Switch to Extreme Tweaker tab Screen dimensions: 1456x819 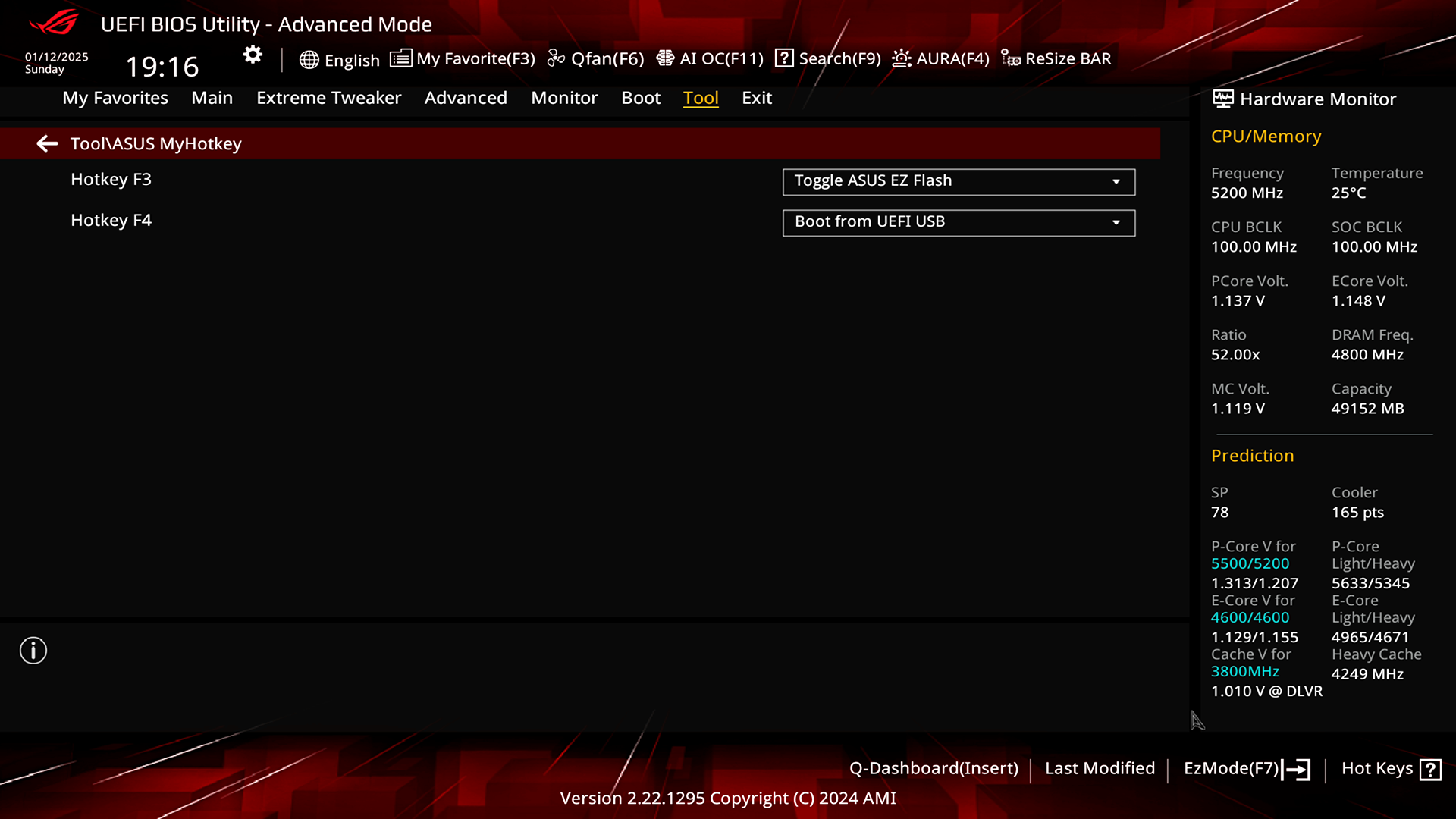pos(328,97)
